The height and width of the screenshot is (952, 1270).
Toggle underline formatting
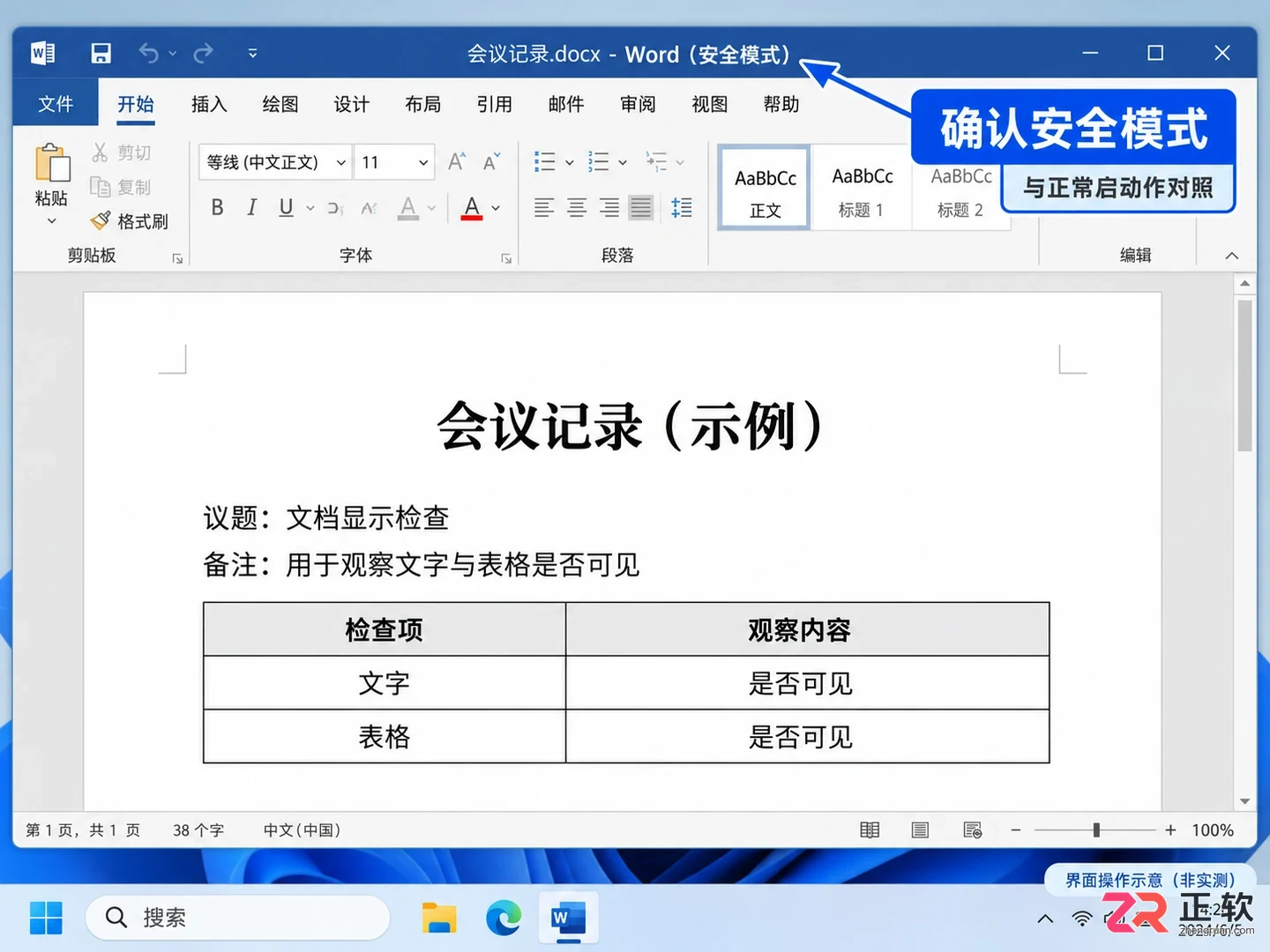[x=286, y=208]
